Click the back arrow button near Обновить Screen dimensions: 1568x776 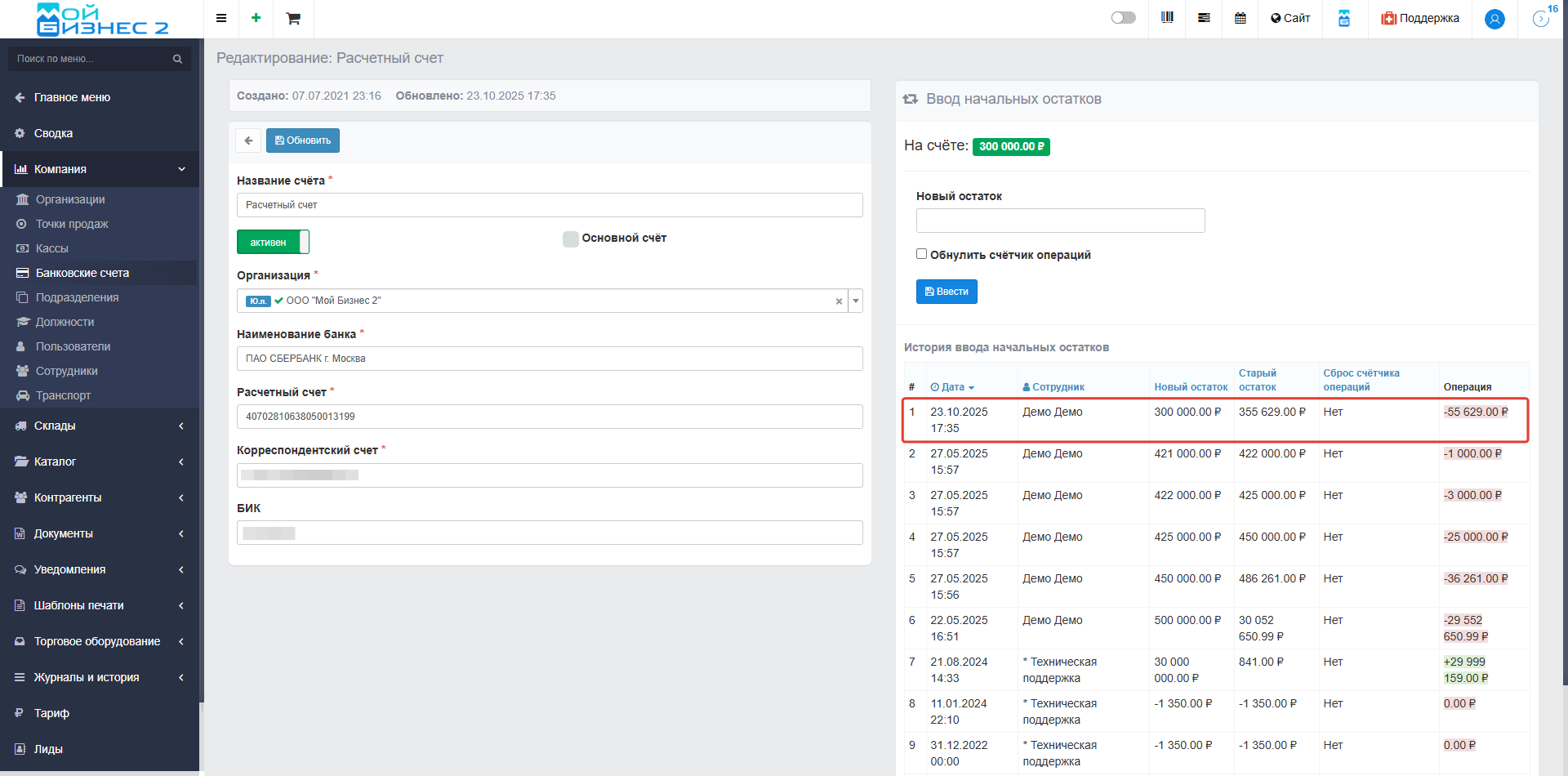point(249,140)
